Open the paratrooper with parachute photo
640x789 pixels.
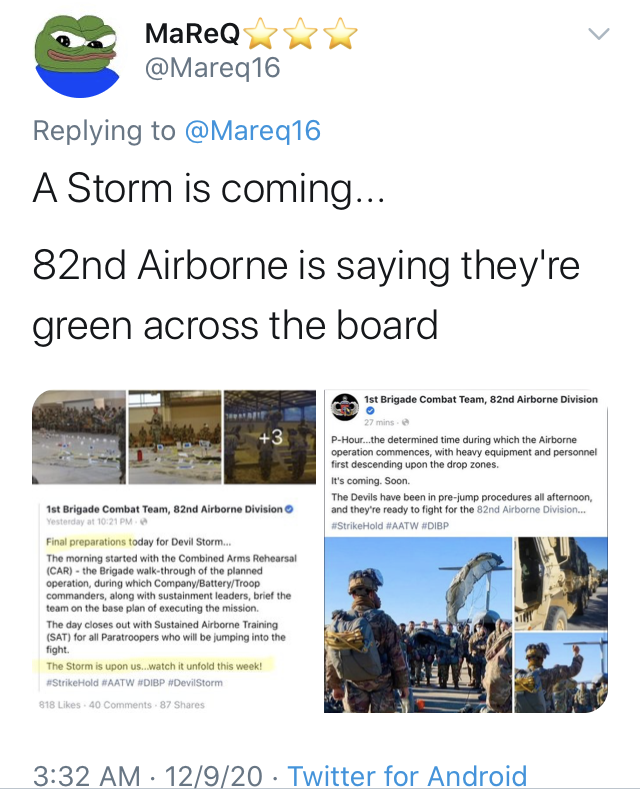click(x=418, y=624)
